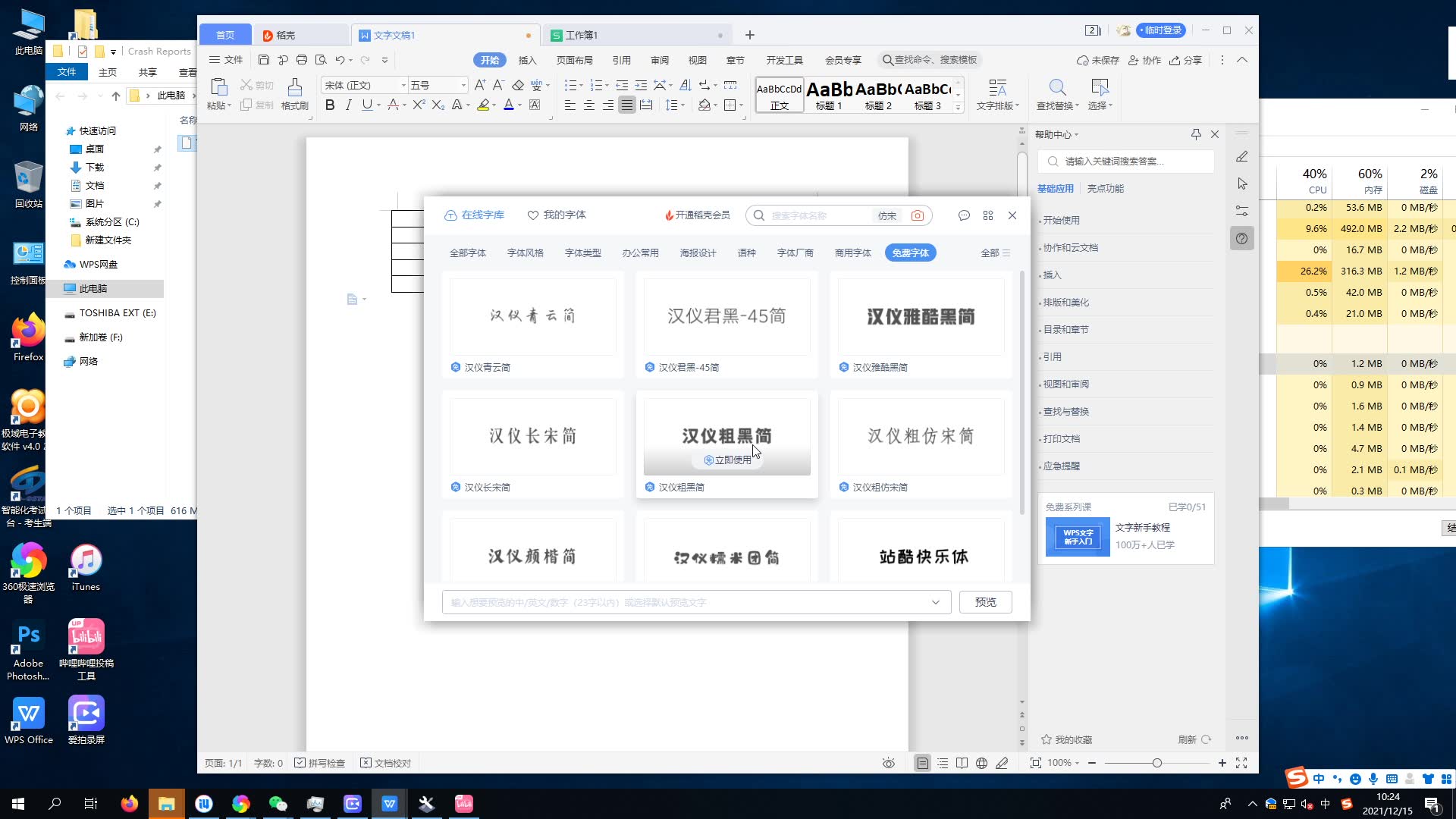Viewport: 1456px width, 819px height.
Task: Click the camera search icon in font dialog
Action: 918,215
